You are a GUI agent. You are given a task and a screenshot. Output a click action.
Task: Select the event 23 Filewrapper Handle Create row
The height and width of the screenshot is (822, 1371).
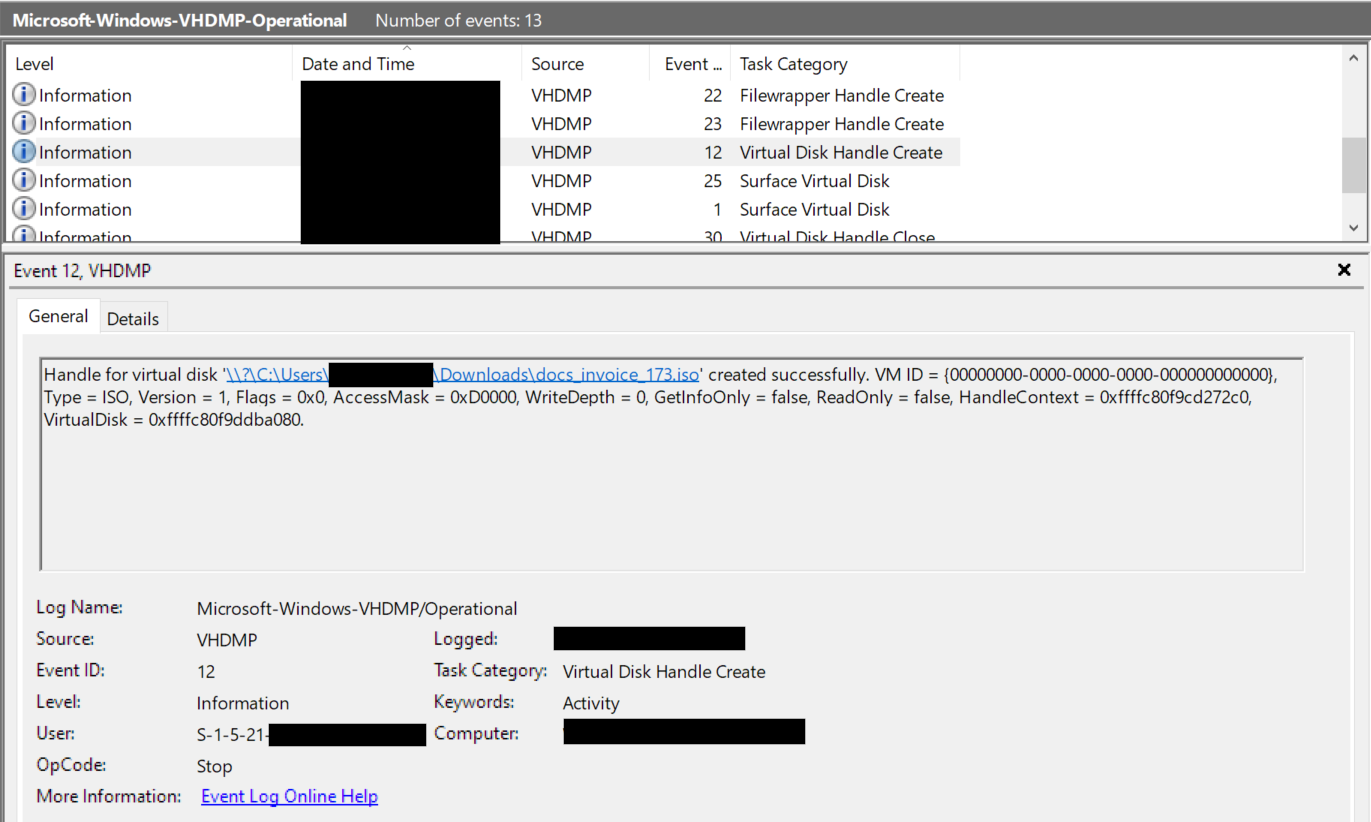[482, 124]
